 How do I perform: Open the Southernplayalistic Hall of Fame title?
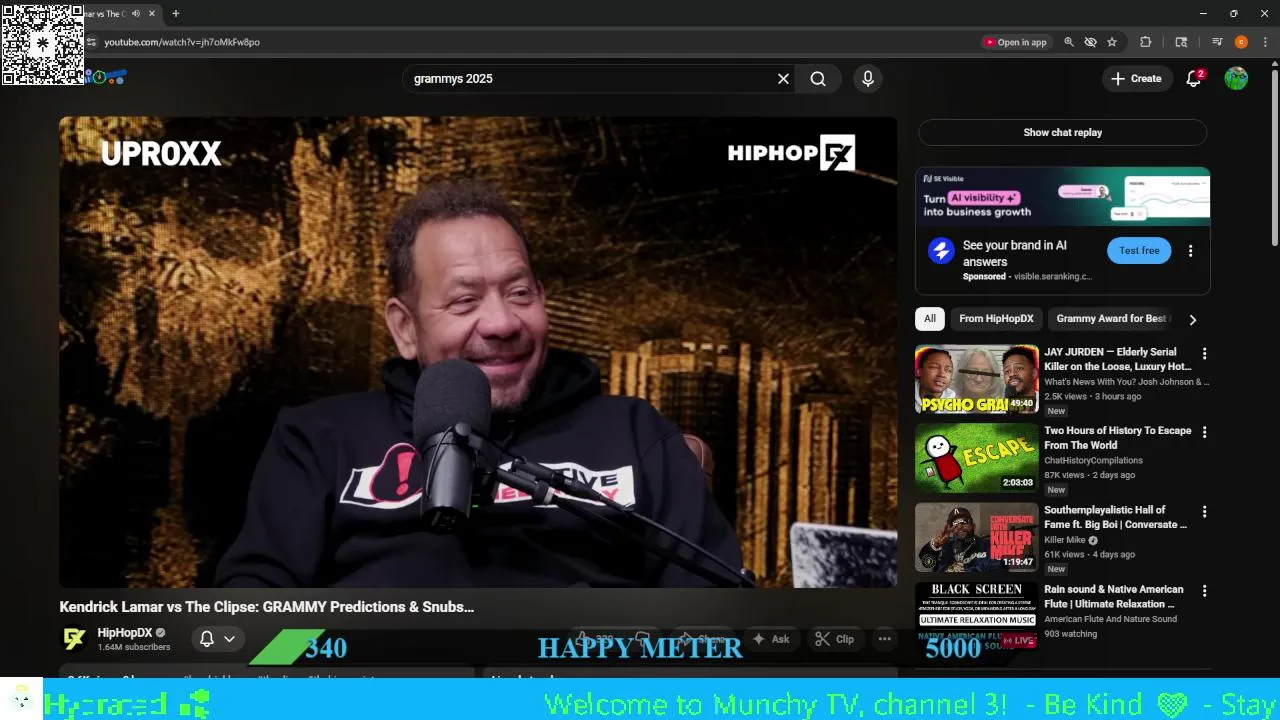1115,517
